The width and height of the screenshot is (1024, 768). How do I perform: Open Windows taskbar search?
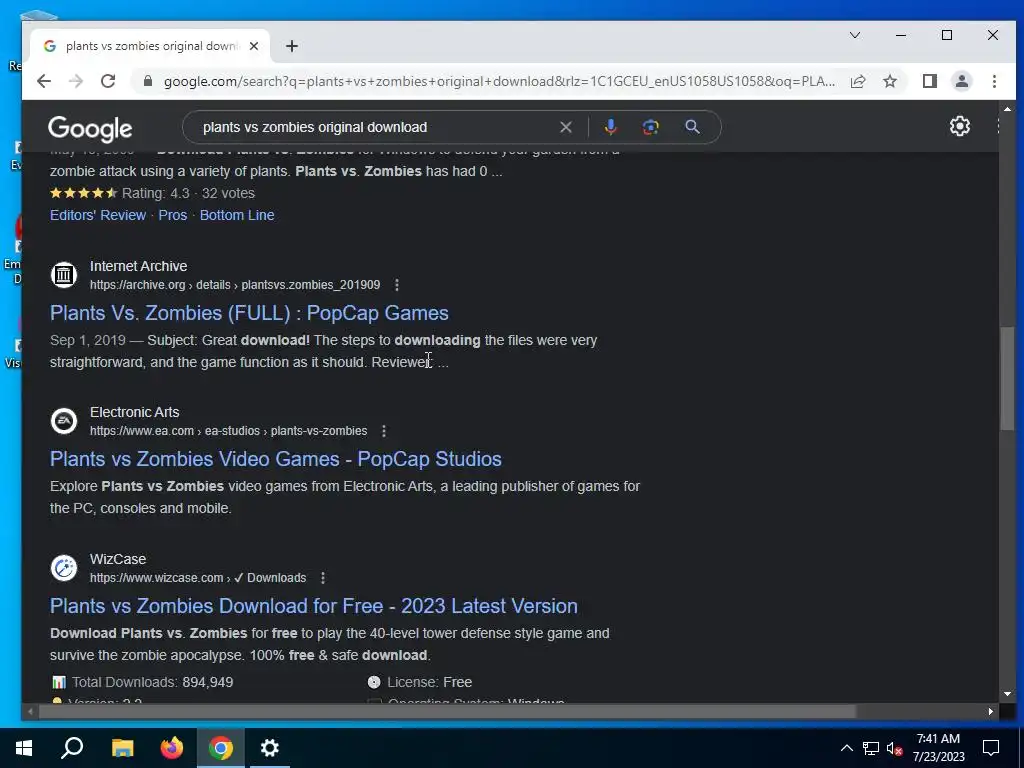72,748
